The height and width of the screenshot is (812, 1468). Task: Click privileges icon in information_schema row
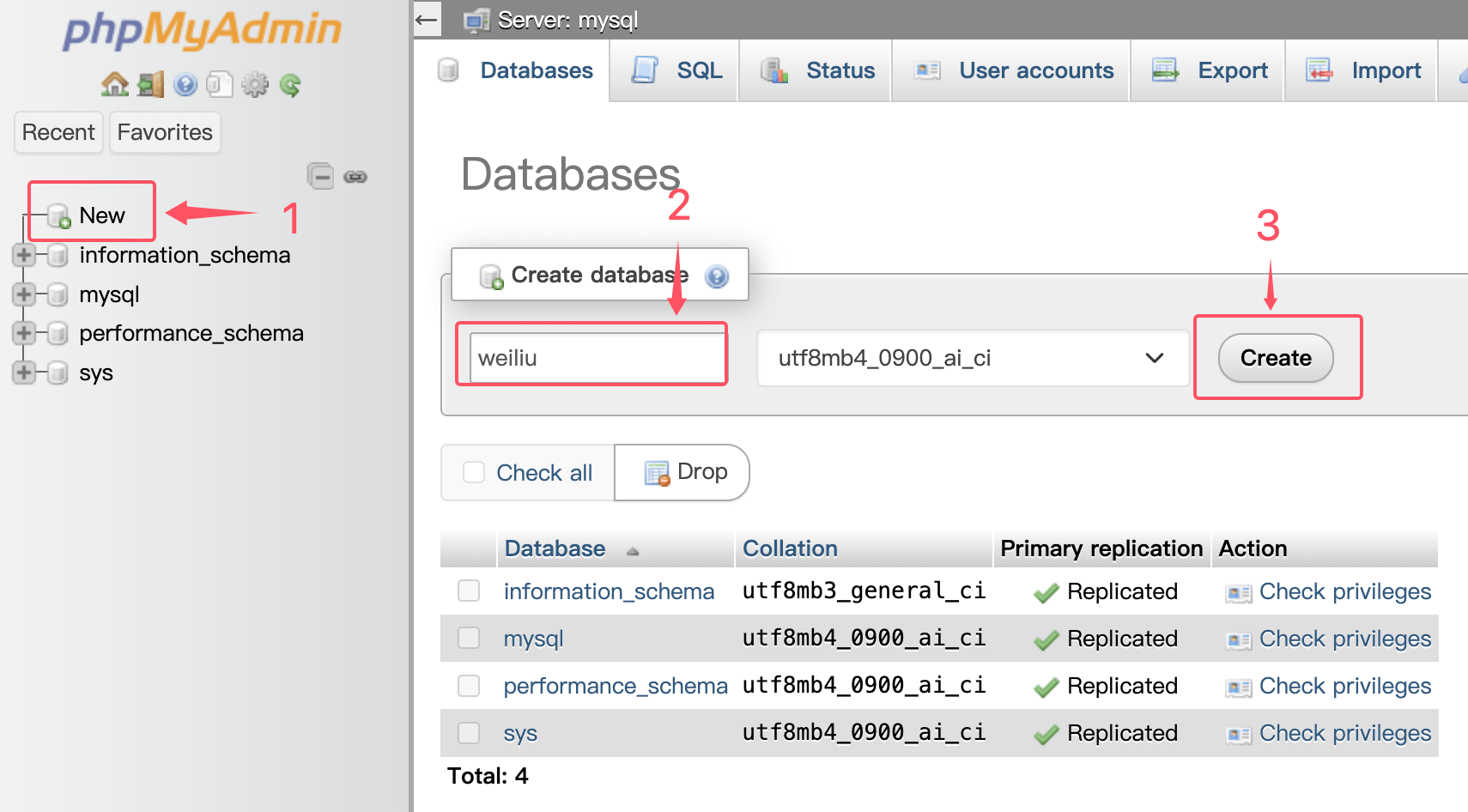point(1239,593)
